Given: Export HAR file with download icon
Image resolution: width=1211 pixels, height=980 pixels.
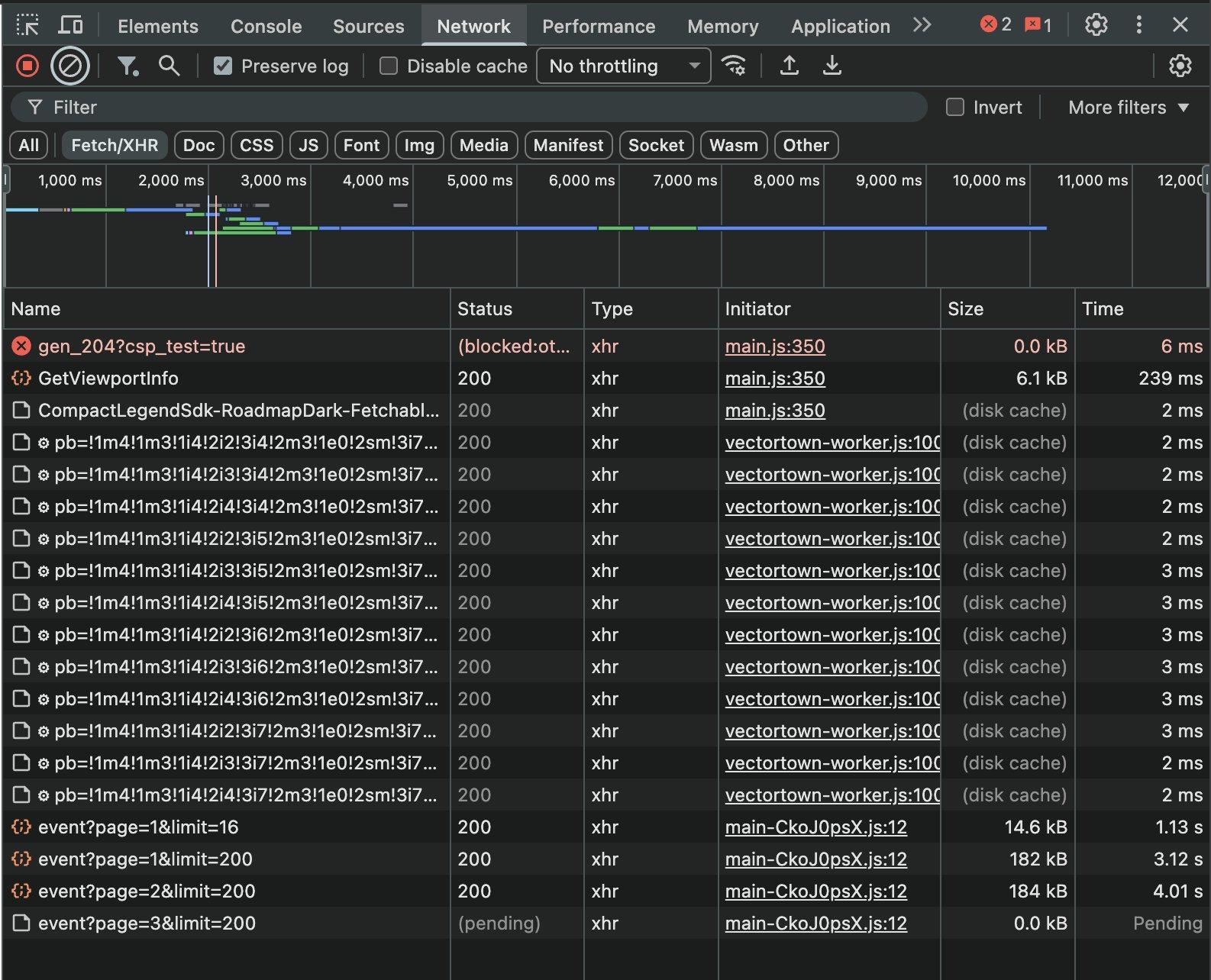Looking at the screenshot, I should coord(832,66).
